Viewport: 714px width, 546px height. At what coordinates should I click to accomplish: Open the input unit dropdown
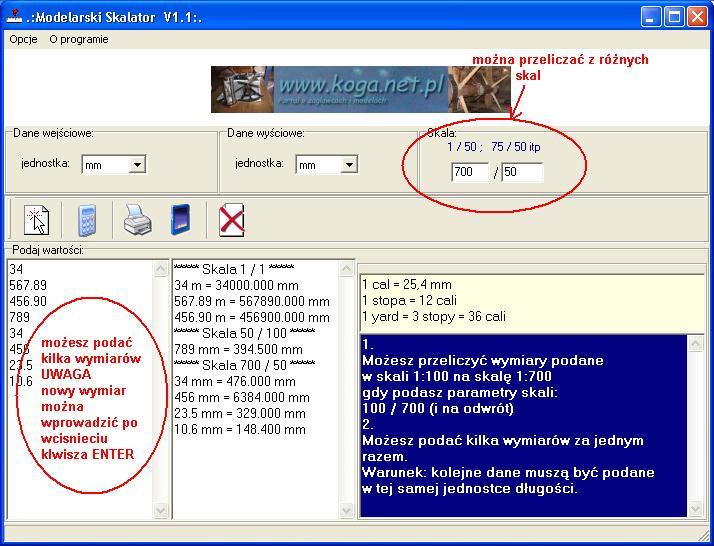point(138,165)
